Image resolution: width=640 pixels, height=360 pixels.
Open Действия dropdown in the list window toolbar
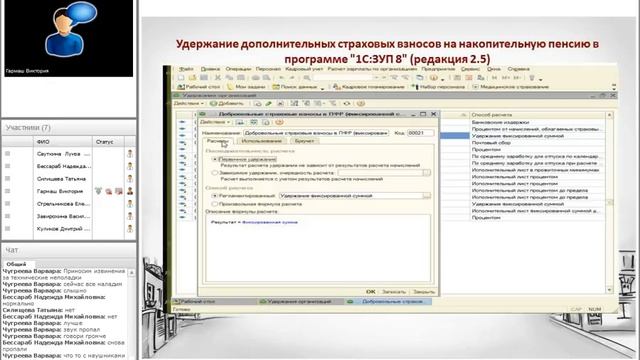[x=189, y=103]
